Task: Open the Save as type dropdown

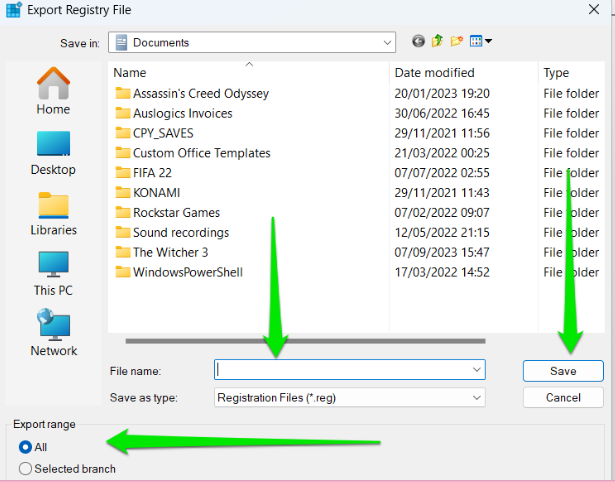Action: 349,397
